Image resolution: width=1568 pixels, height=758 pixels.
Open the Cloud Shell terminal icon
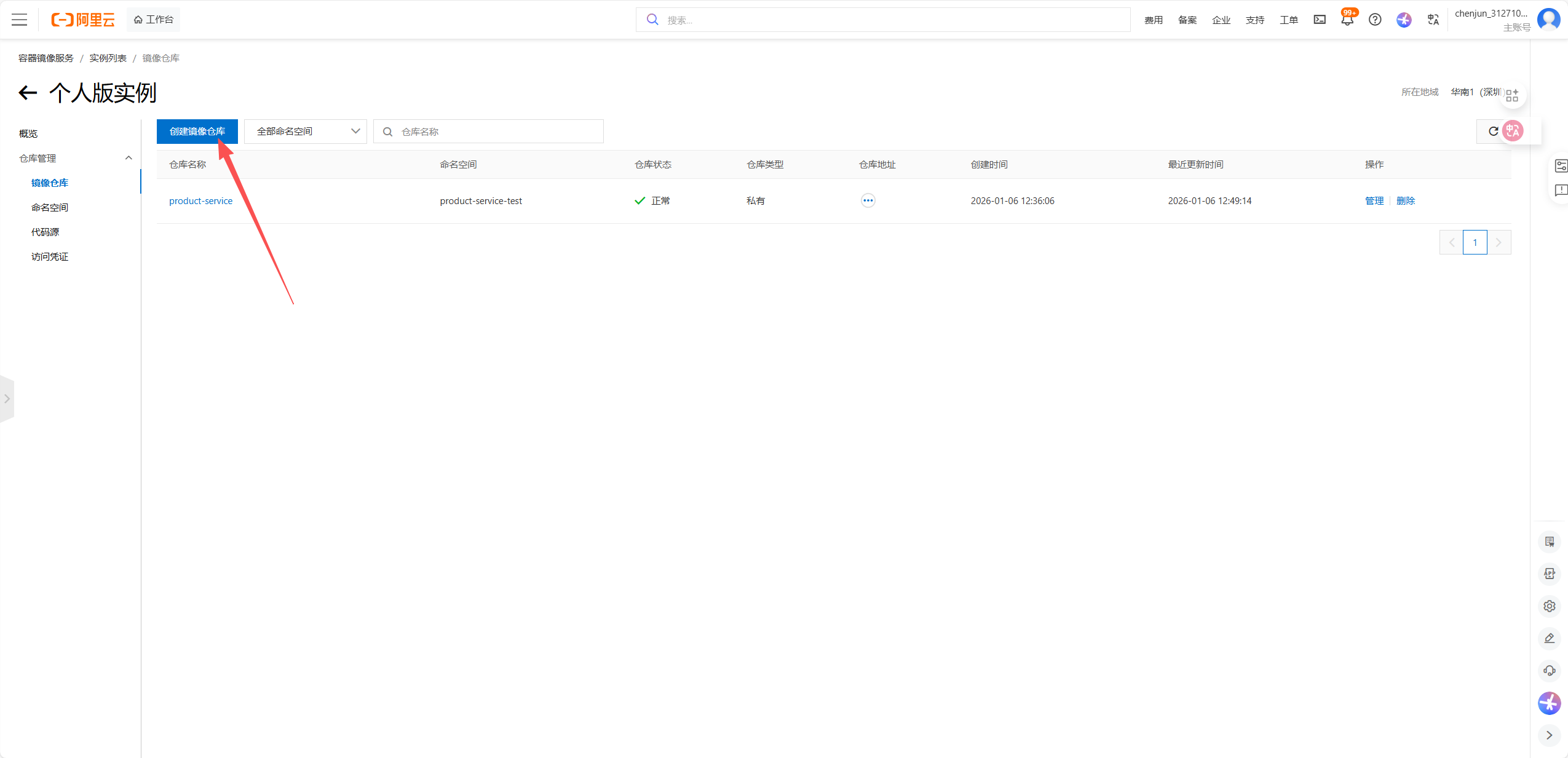click(1320, 20)
